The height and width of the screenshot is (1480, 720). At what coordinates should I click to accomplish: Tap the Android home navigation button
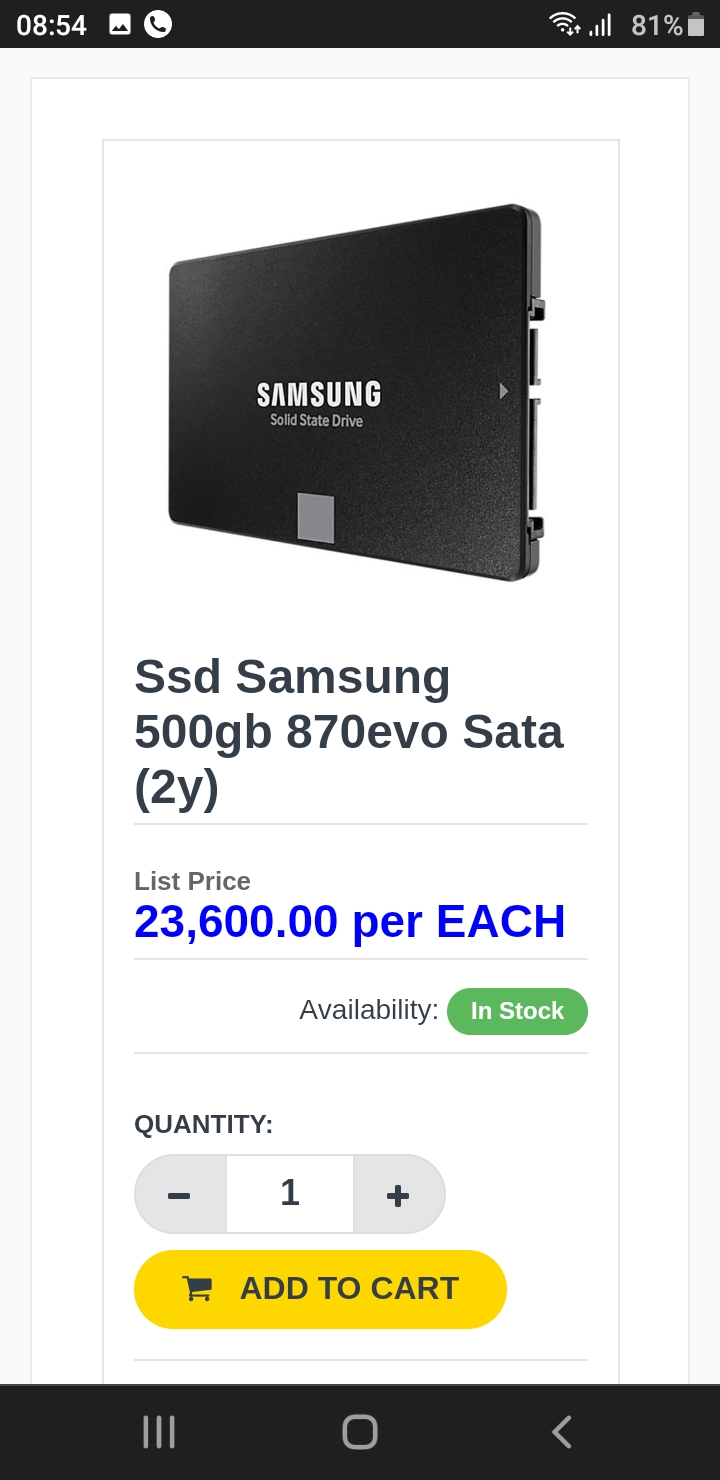(x=360, y=1432)
